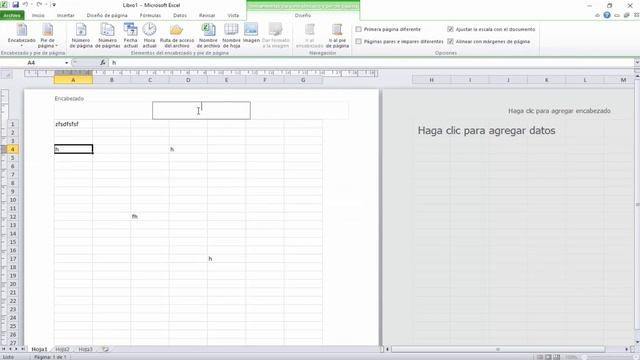Open the Customize Quick Access Toolbar arrow
Image resolution: width=640 pixels, height=360 pixels.
[x=53, y=5]
